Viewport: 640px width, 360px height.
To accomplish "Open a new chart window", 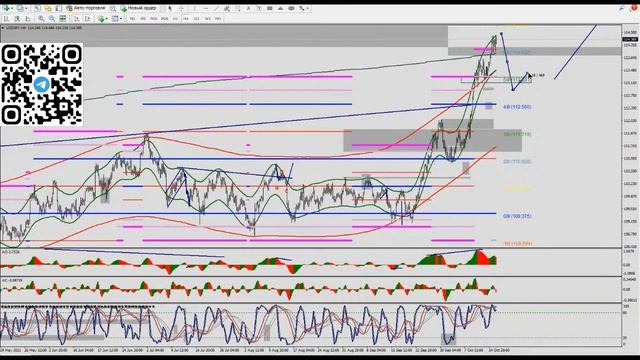I will (x=6, y=8).
